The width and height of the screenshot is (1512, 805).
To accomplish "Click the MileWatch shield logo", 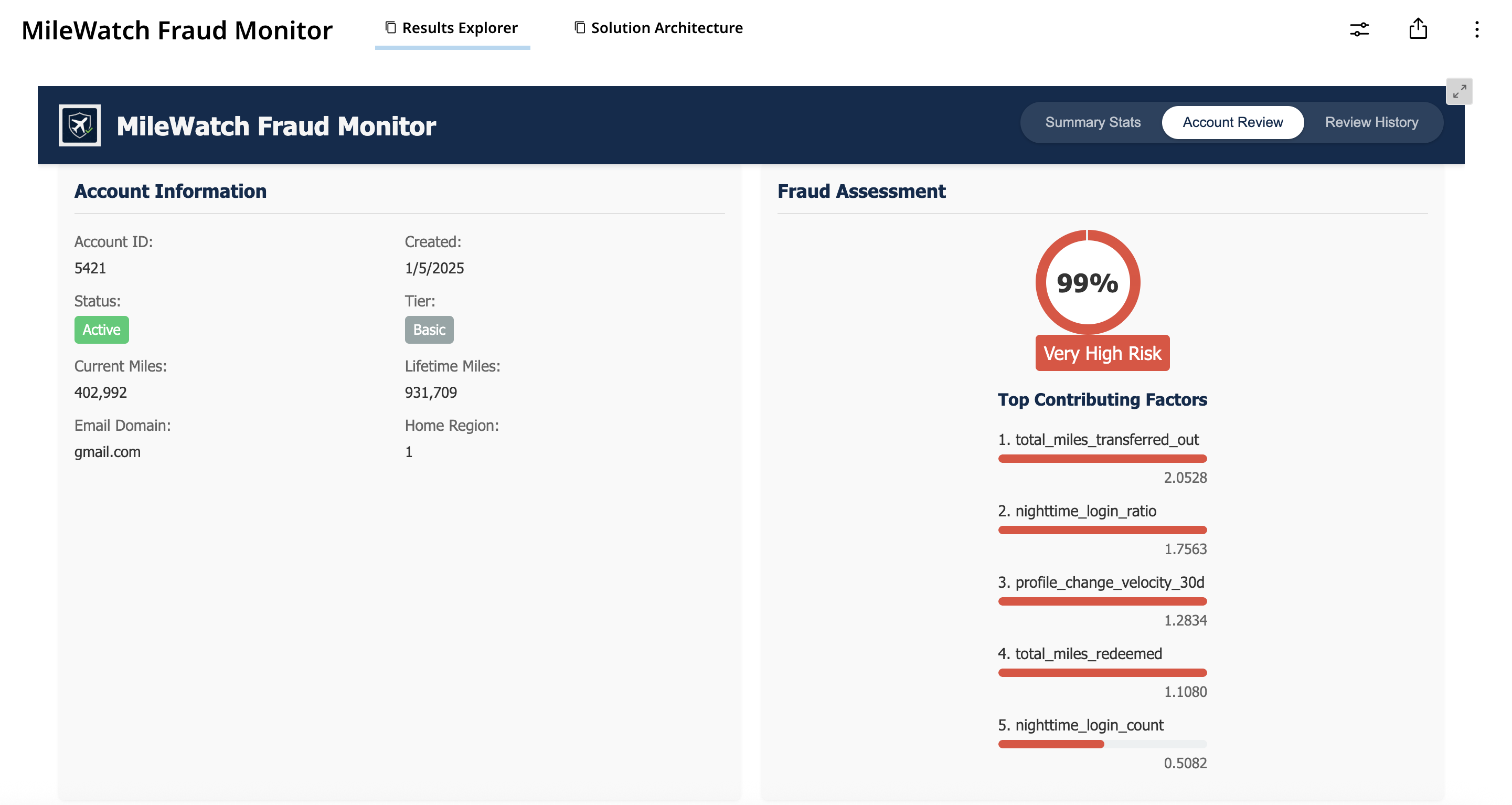I will coord(80,125).
